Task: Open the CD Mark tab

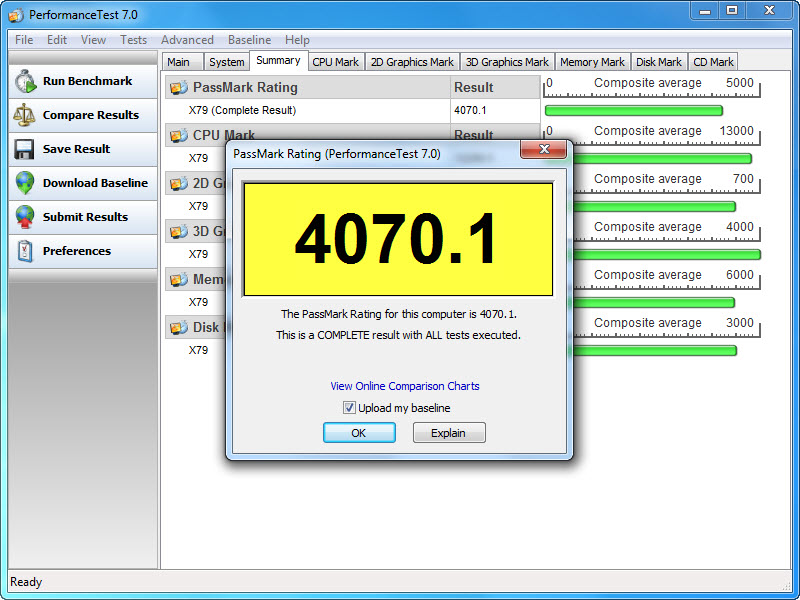Action: tap(713, 62)
